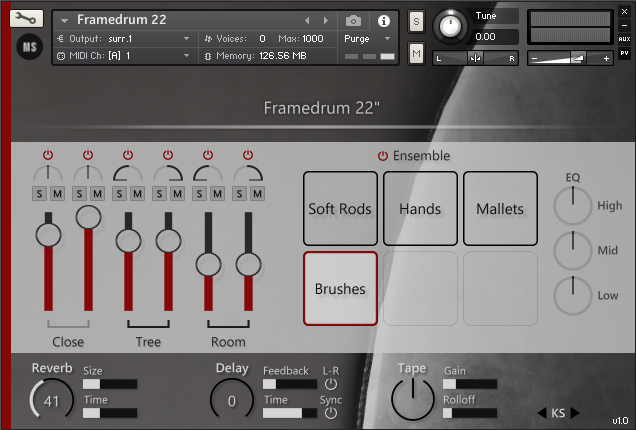Click the Reverb amount knob showing 41
Screen dimensions: 636x430
52,400
